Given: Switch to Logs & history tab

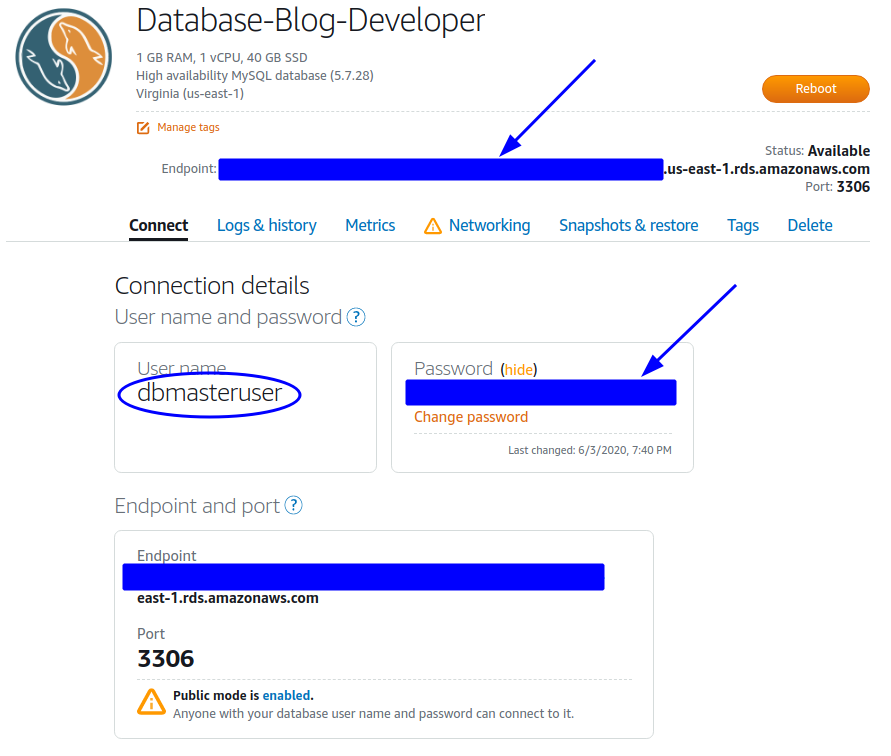Looking at the screenshot, I should pyautogui.click(x=267, y=226).
